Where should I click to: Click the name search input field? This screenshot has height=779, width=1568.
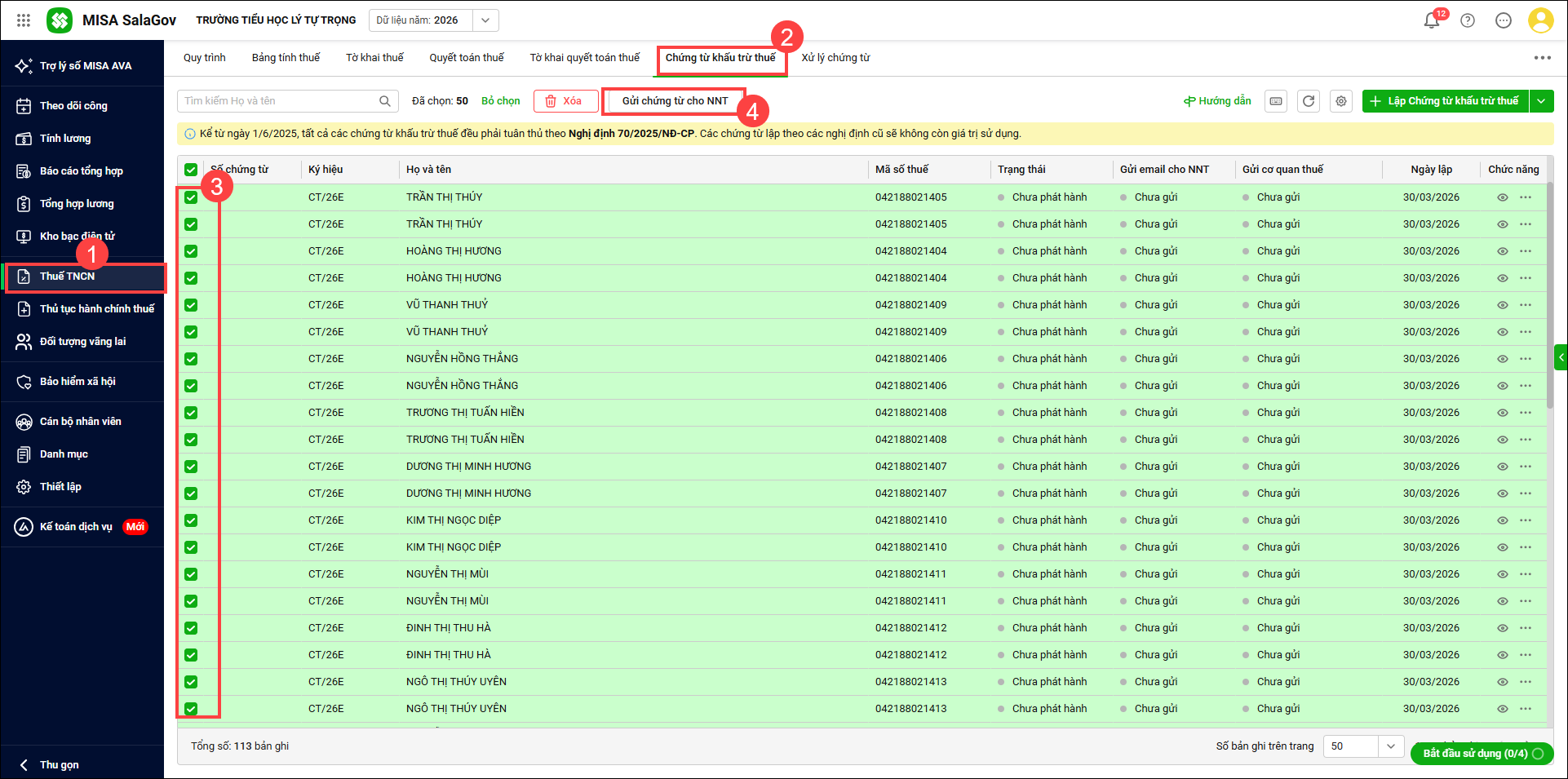click(277, 101)
